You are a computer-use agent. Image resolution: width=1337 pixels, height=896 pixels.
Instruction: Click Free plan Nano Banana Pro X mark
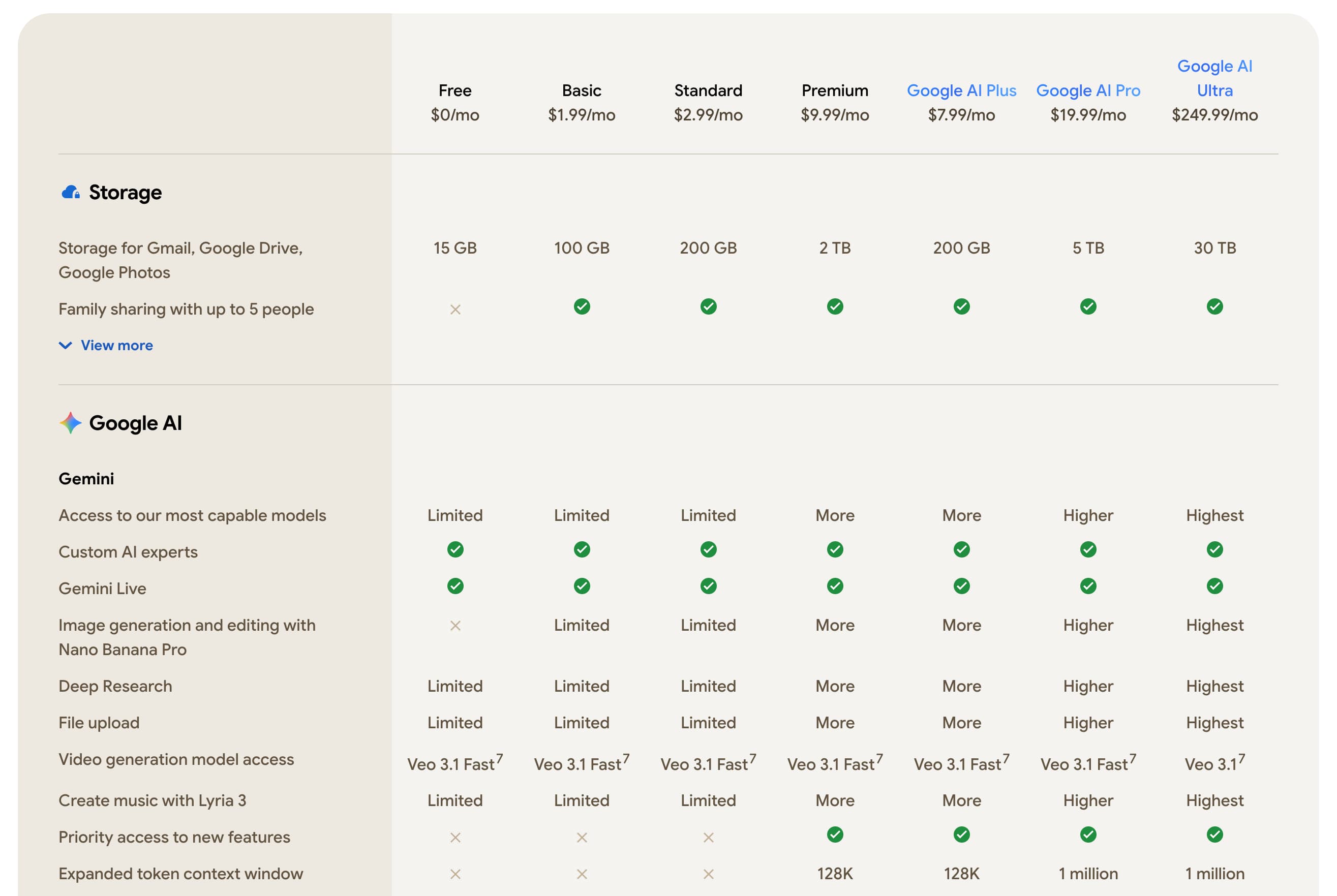455,626
